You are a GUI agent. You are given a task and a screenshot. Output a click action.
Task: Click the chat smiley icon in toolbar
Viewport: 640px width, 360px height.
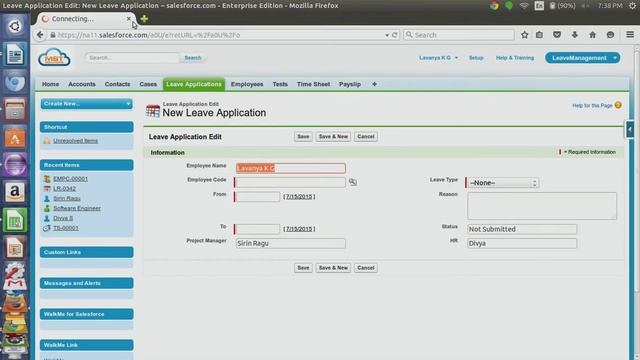click(x=610, y=35)
